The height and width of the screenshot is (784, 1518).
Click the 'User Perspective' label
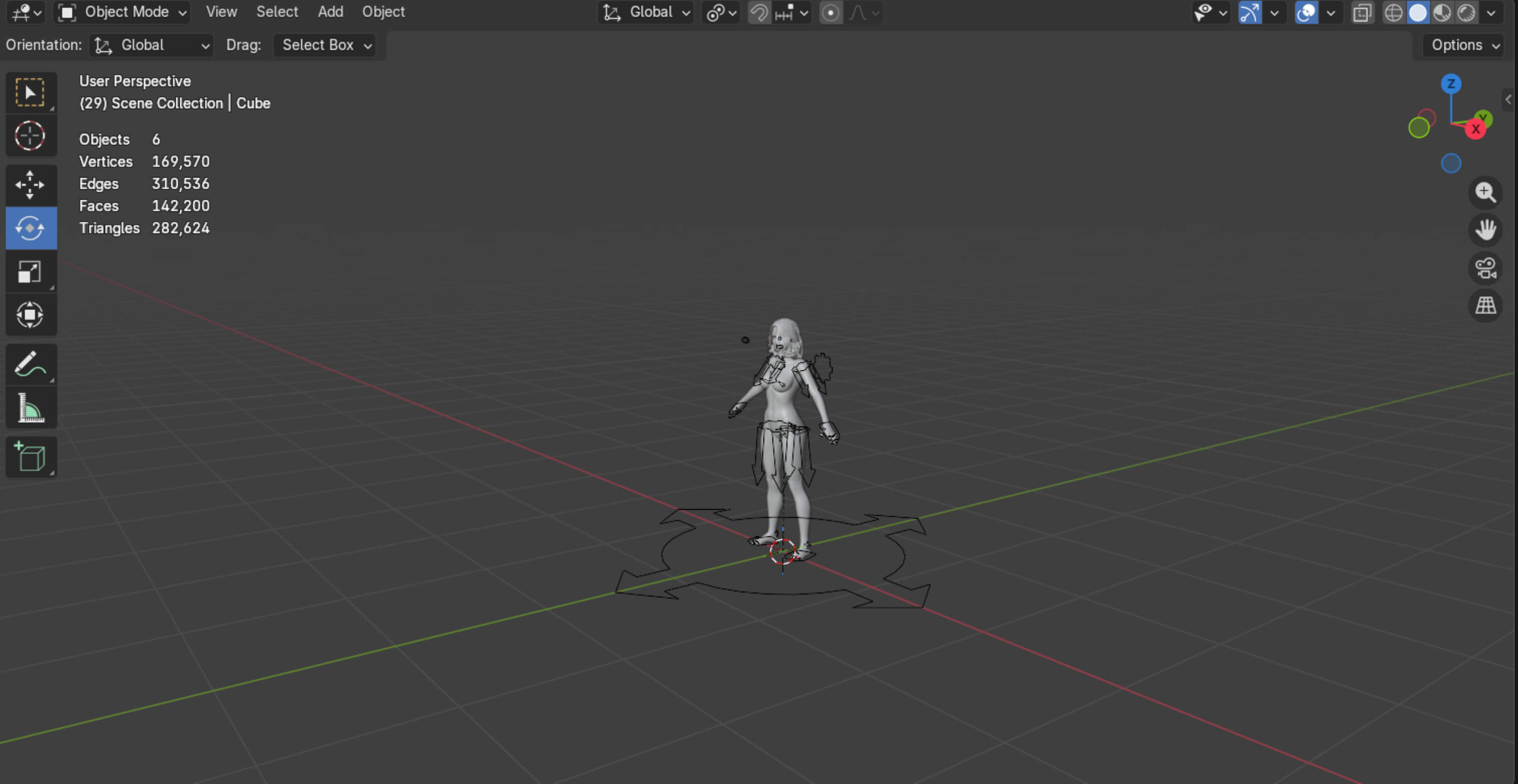(x=135, y=81)
